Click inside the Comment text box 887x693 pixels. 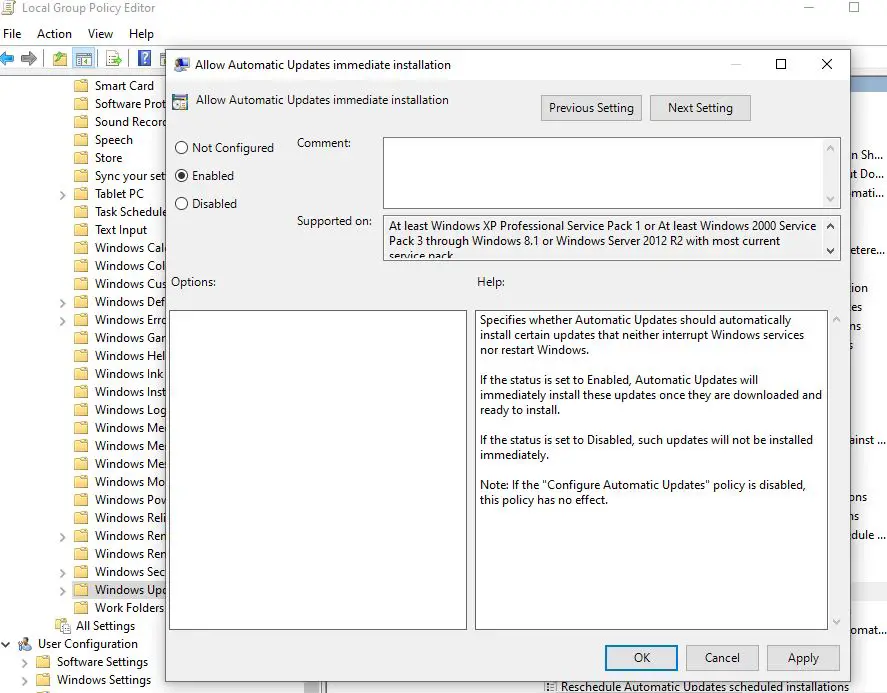(603, 172)
